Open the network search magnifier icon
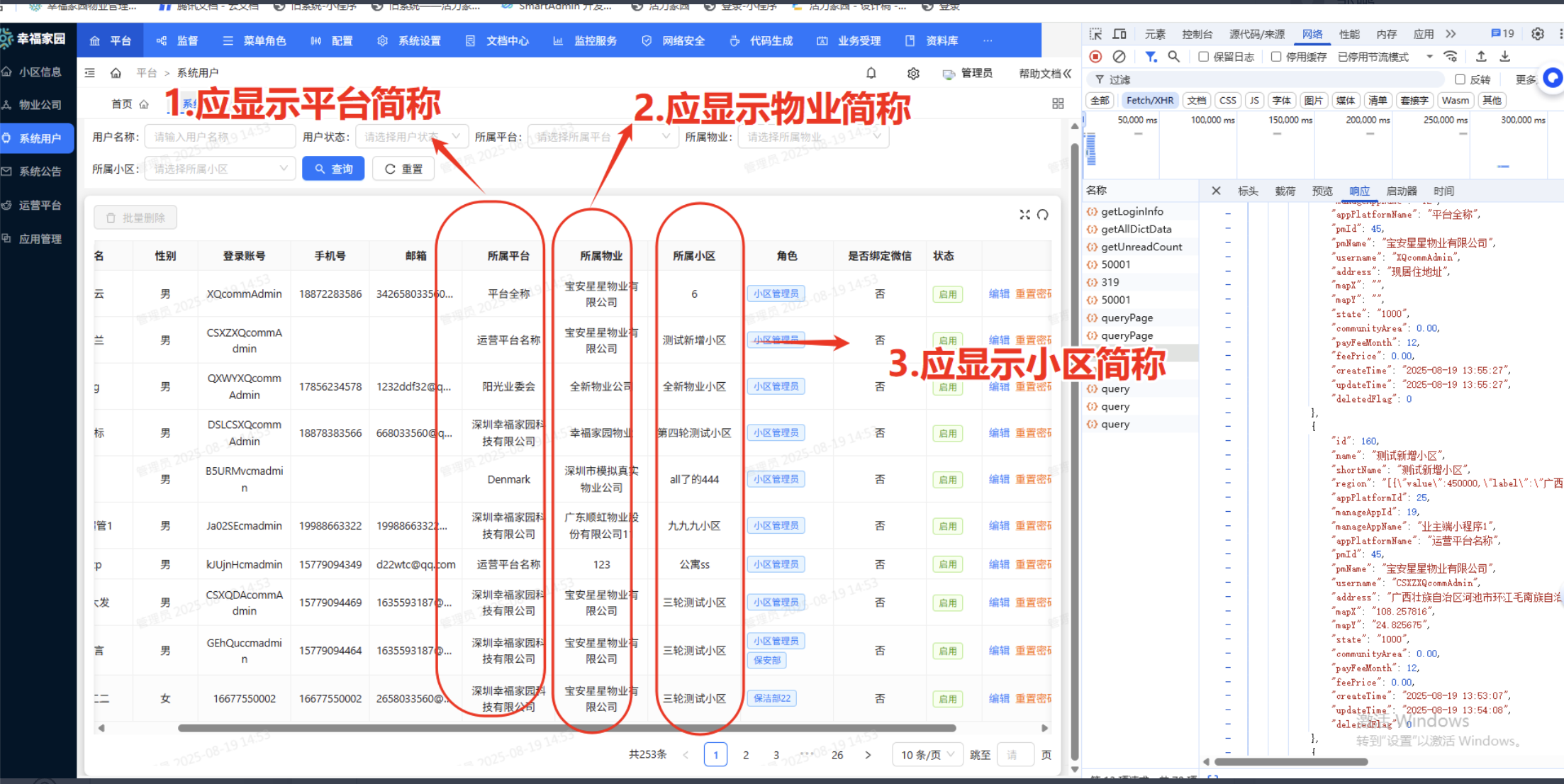The width and height of the screenshot is (1564, 784). point(1173,56)
